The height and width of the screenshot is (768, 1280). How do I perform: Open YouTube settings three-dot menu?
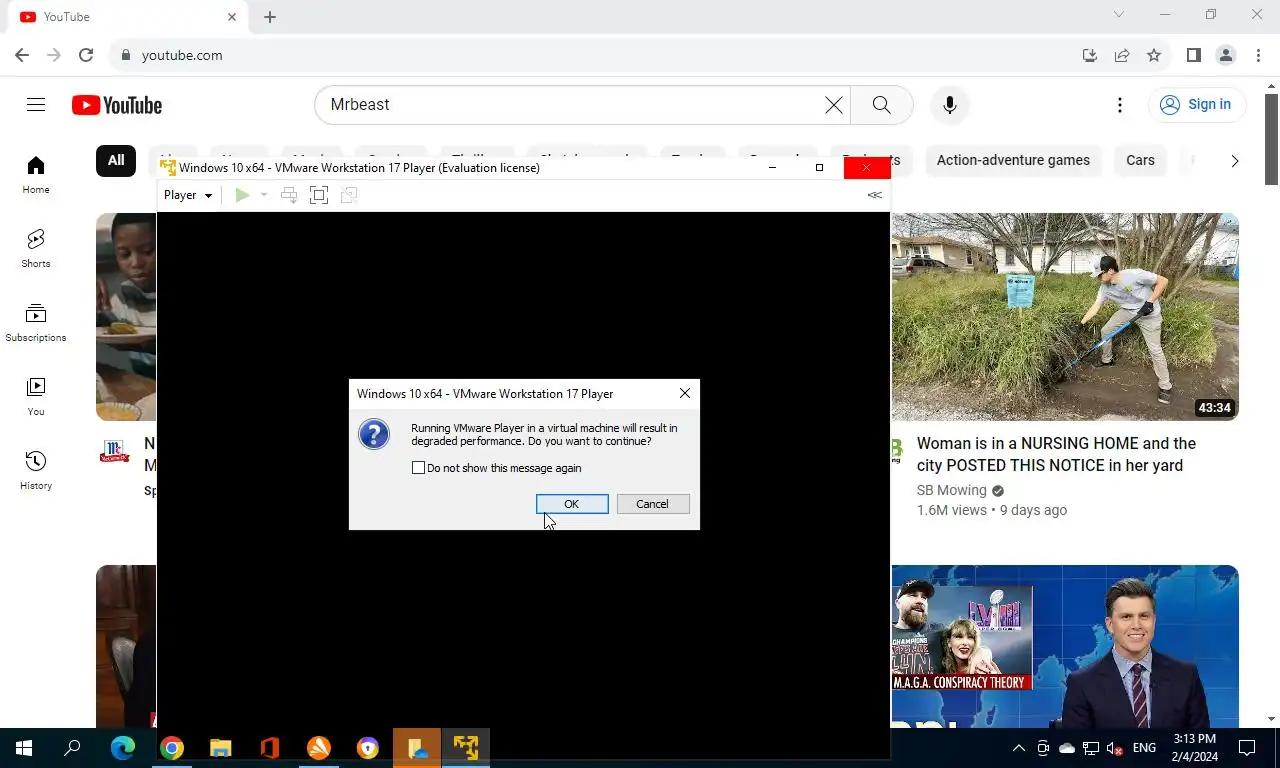point(1120,105)
